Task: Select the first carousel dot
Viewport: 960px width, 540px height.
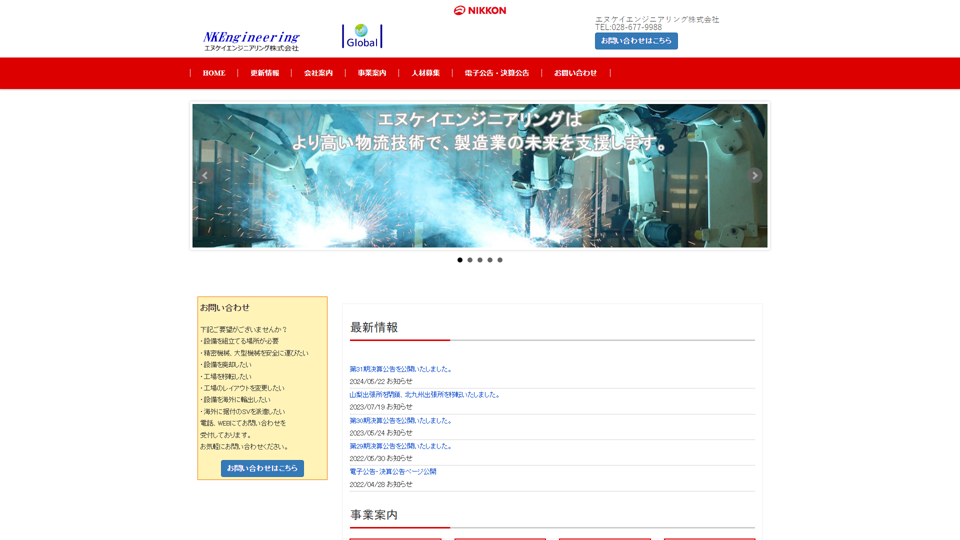Action: point(460,260)
